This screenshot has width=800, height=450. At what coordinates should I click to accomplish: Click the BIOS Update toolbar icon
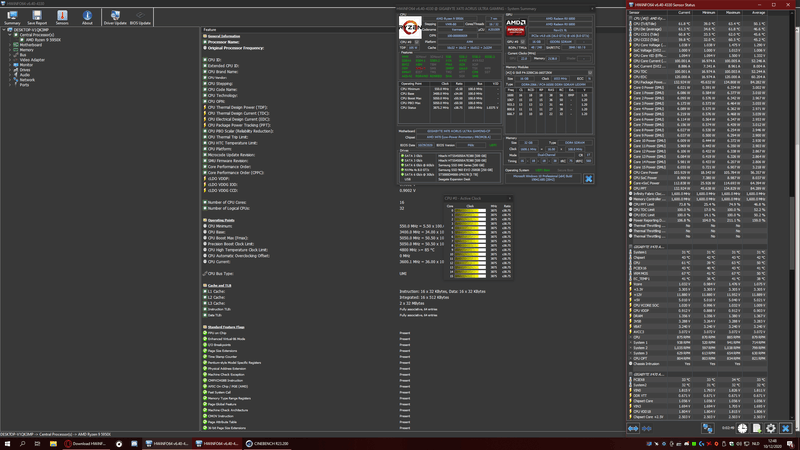[x=140, y=17]
